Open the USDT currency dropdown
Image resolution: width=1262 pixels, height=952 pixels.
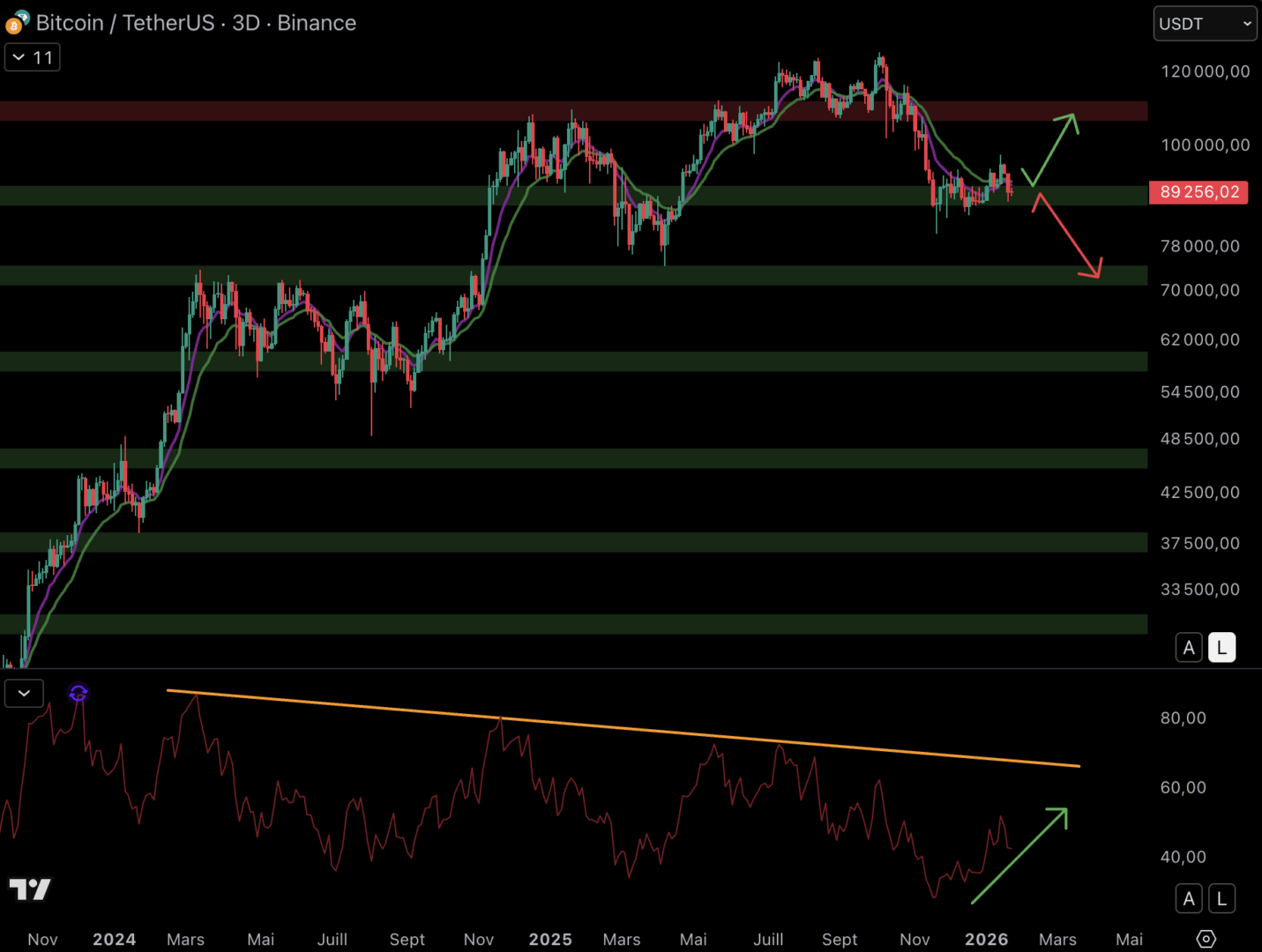pyautogui.click(x=1204, y=23)
